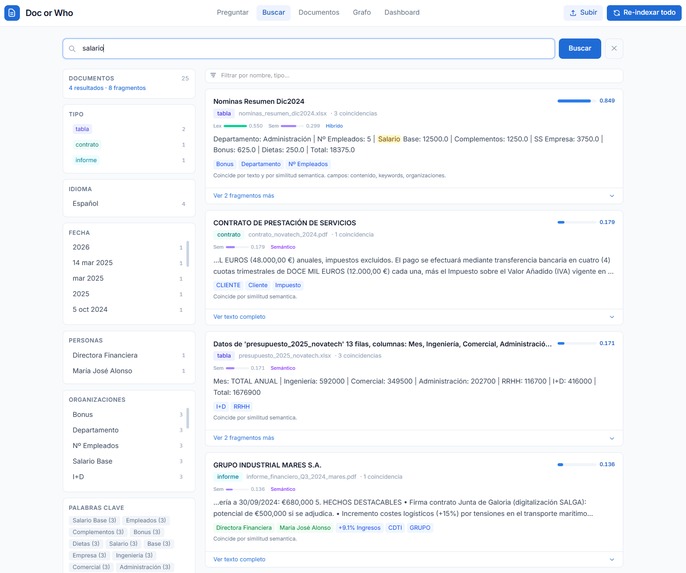Click refresh icon on Re-indexar todo
The width and height of the screenshot is (686, 573).
[x=616, y=13]
